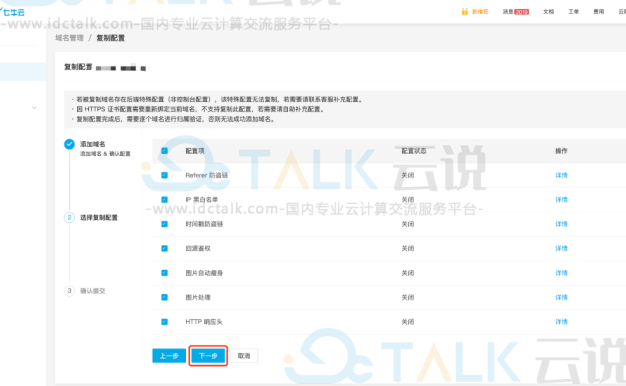626x386 pixels.
Task: Click the 七牛云 logo
Action: coord(12,12)
